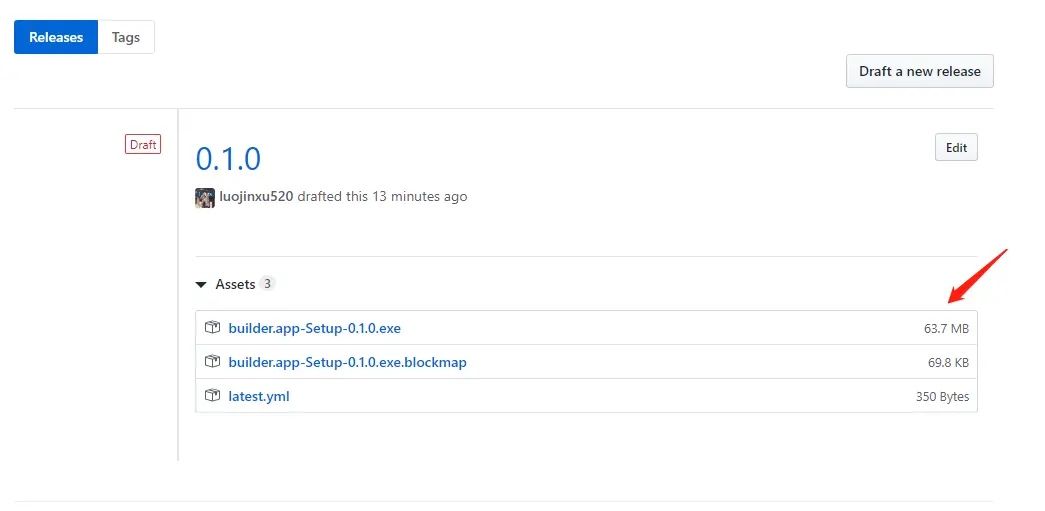
Task: Edit the 0.1.0 release
Action: coord(956,148)
